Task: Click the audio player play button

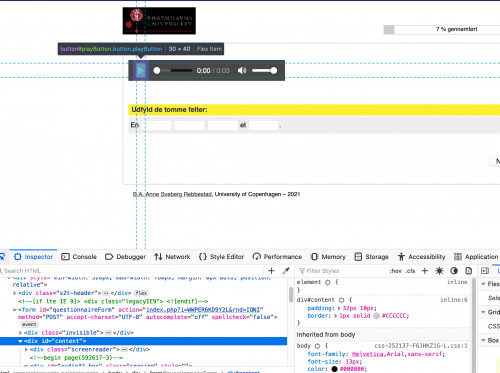Action: click(141, 70)
